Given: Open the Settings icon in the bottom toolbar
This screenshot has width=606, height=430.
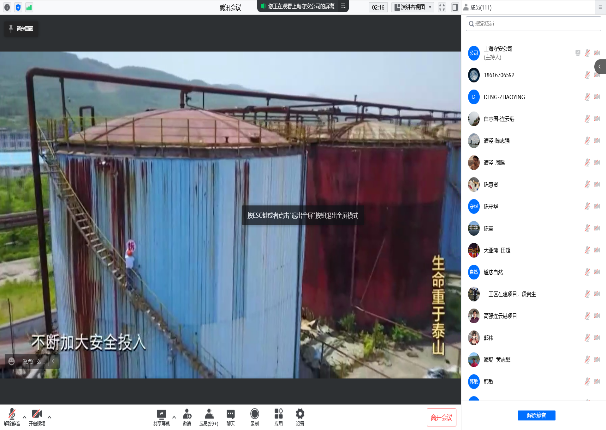Looking at the screenshot, I should point(300,413).
